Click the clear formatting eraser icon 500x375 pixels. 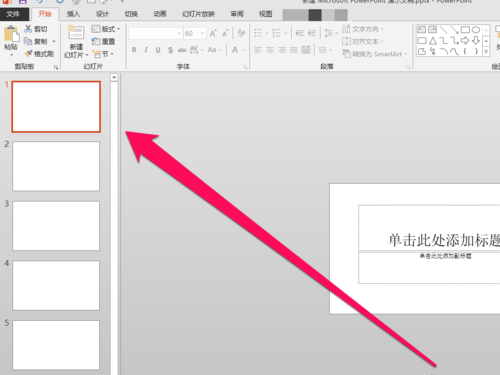[241, 33]
